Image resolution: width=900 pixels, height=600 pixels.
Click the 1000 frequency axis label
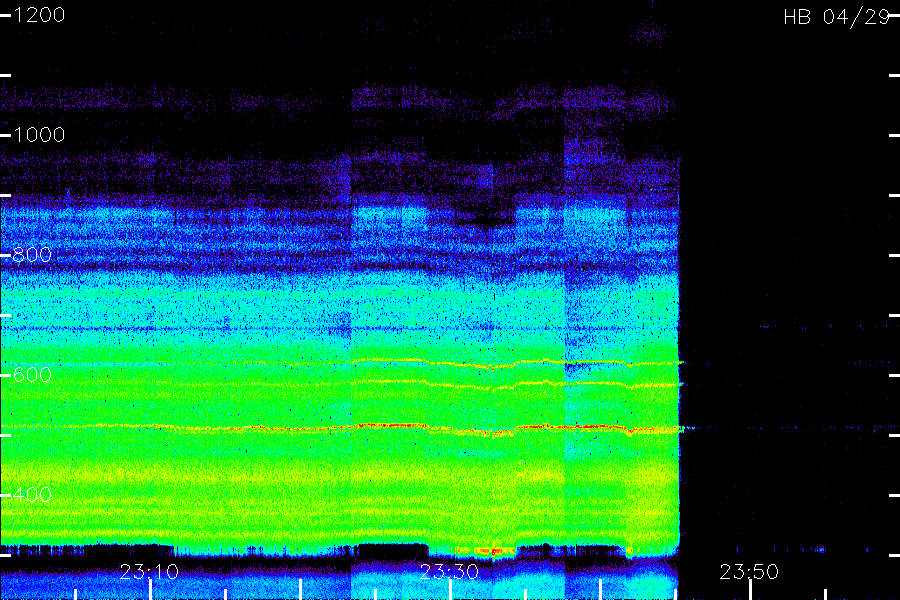39,135
